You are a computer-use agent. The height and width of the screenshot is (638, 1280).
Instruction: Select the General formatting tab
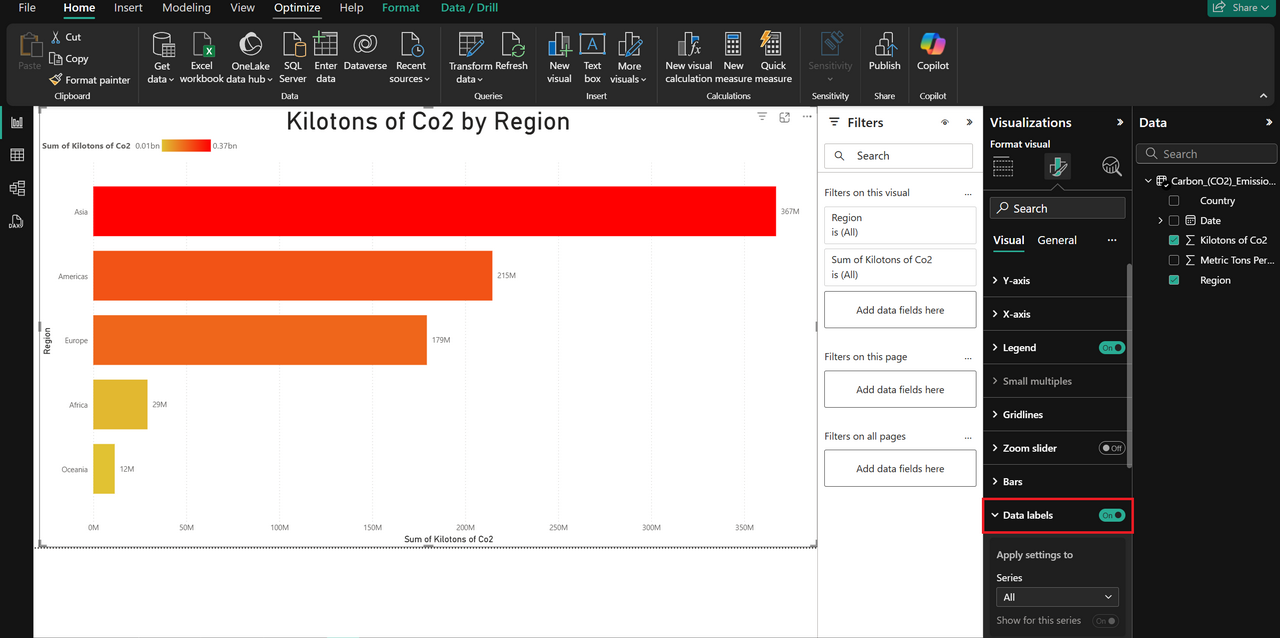click(x=1057, y=240)
